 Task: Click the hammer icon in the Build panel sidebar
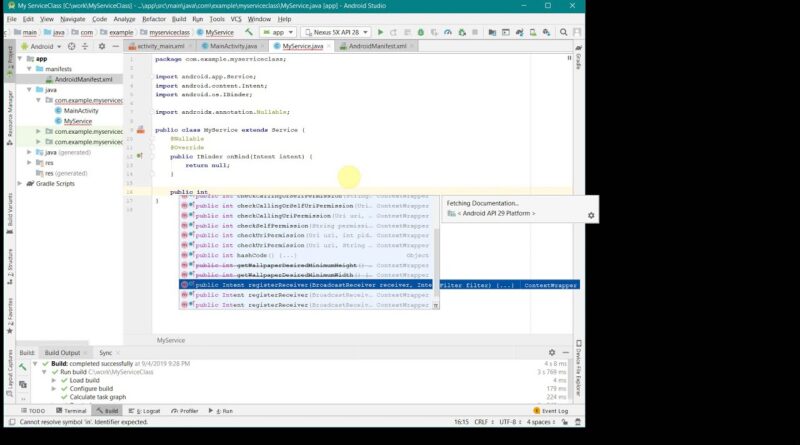[x=22, y=367]
